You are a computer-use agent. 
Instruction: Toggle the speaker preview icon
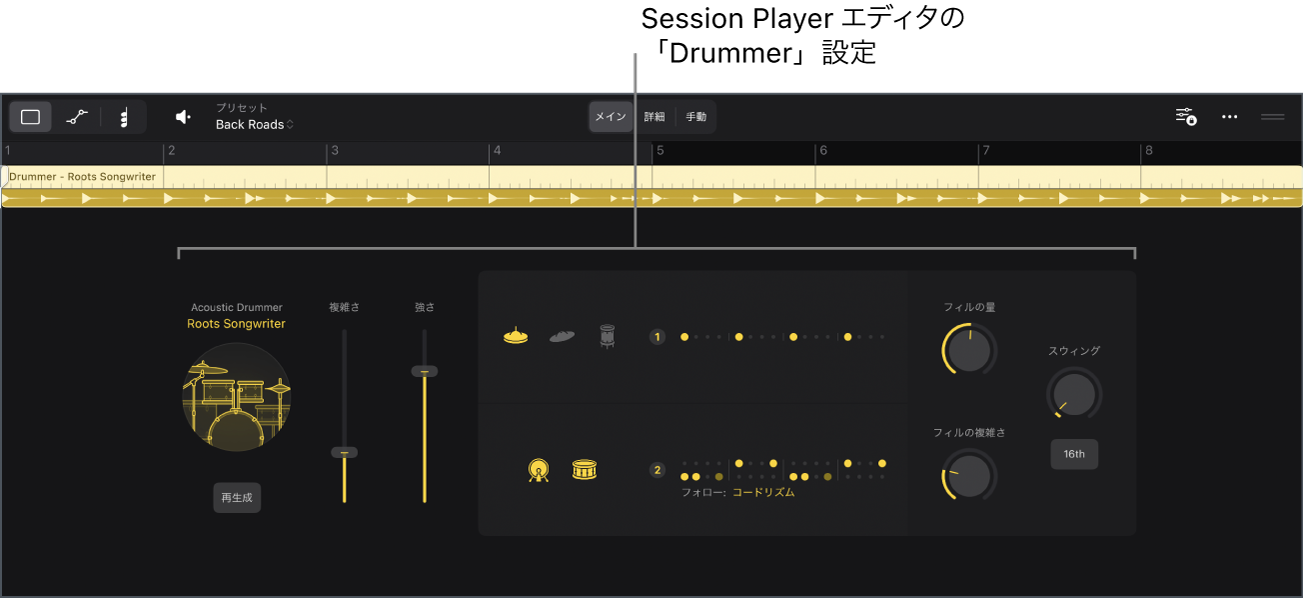[183, 117]
